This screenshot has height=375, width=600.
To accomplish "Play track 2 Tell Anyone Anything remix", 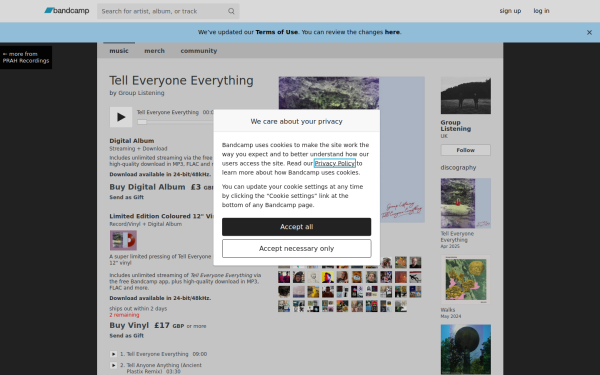I will click(113, 365).
